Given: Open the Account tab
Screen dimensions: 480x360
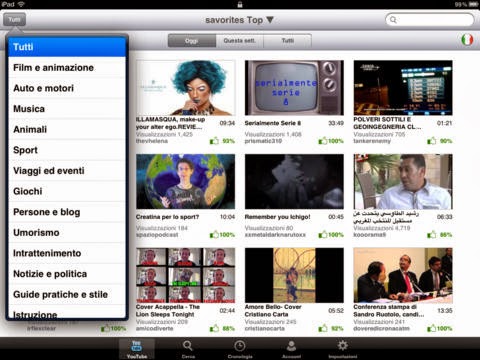Looking at the screenshot, I should (x=291, y=349).
